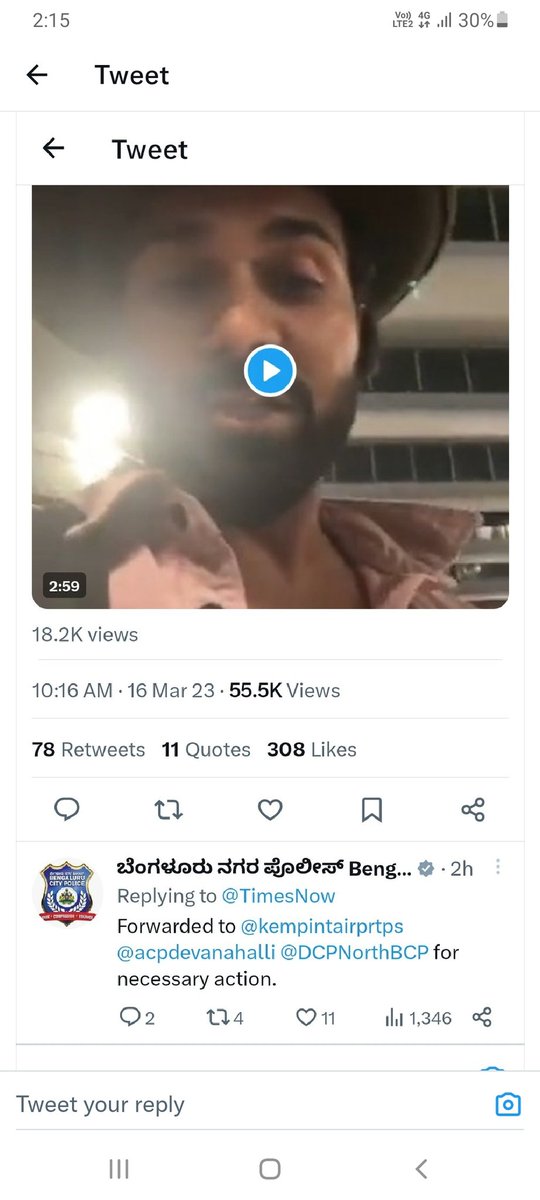Open the three-dot menu on police reply
This screenshot has width=540, height=1200.
pyautogui.click(x=498, y=867)
